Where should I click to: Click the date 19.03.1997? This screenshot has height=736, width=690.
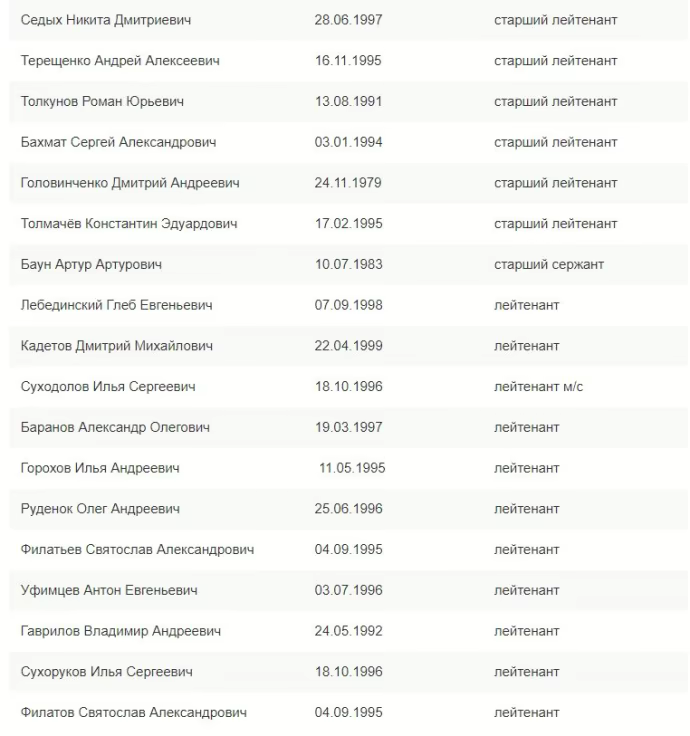pos(348,427)
